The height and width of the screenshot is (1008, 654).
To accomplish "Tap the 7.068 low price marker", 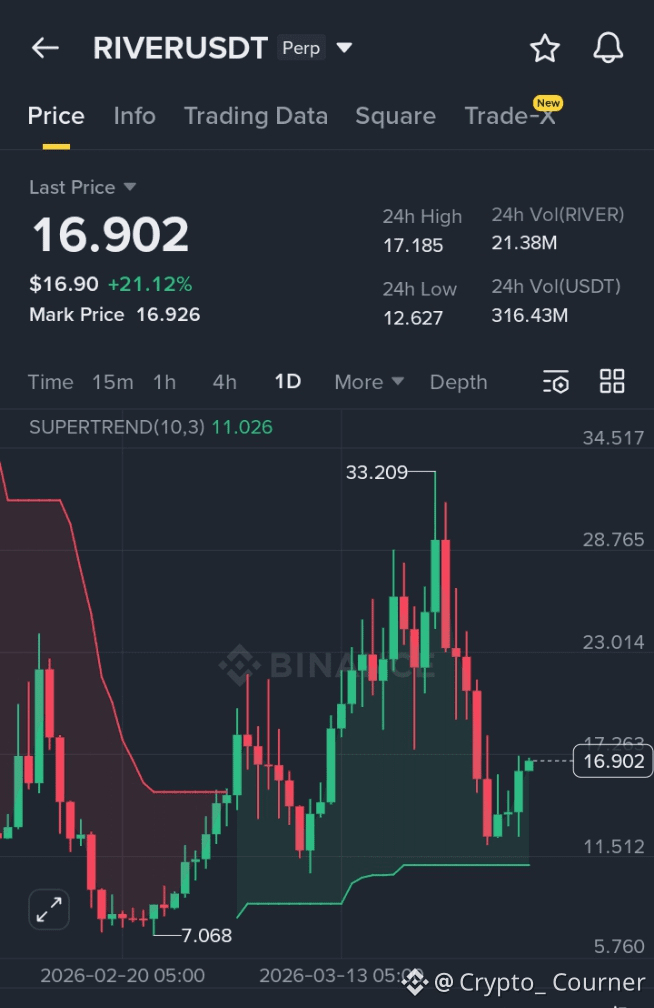I will [206, 935].
